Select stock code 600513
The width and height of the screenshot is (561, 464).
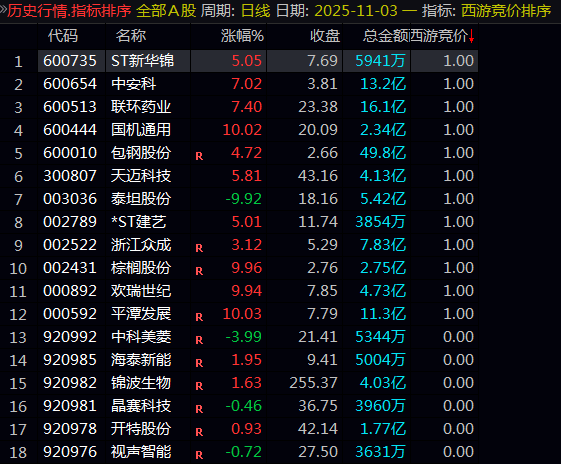point(70,107)
